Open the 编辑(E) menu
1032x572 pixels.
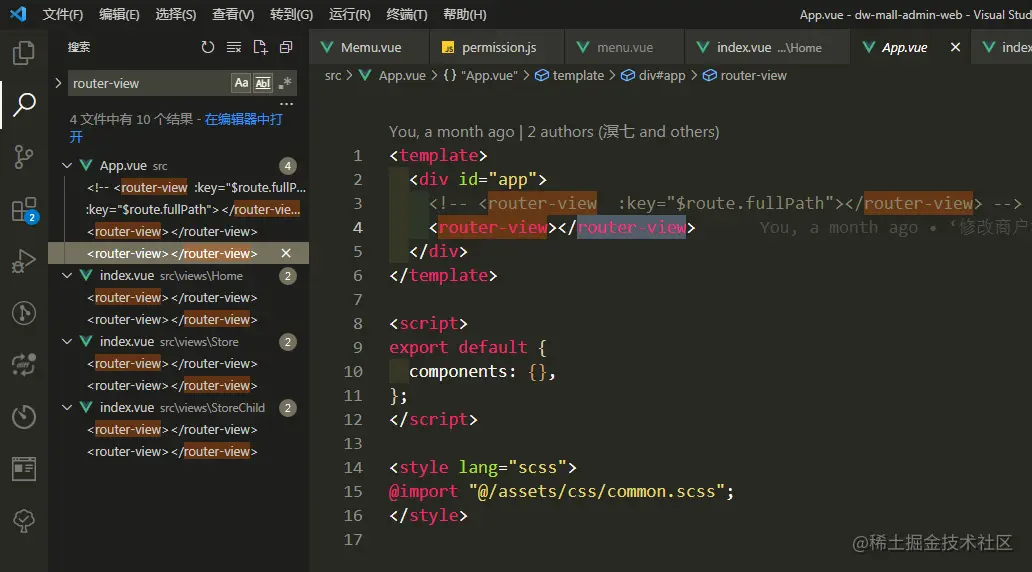[119, 14]
